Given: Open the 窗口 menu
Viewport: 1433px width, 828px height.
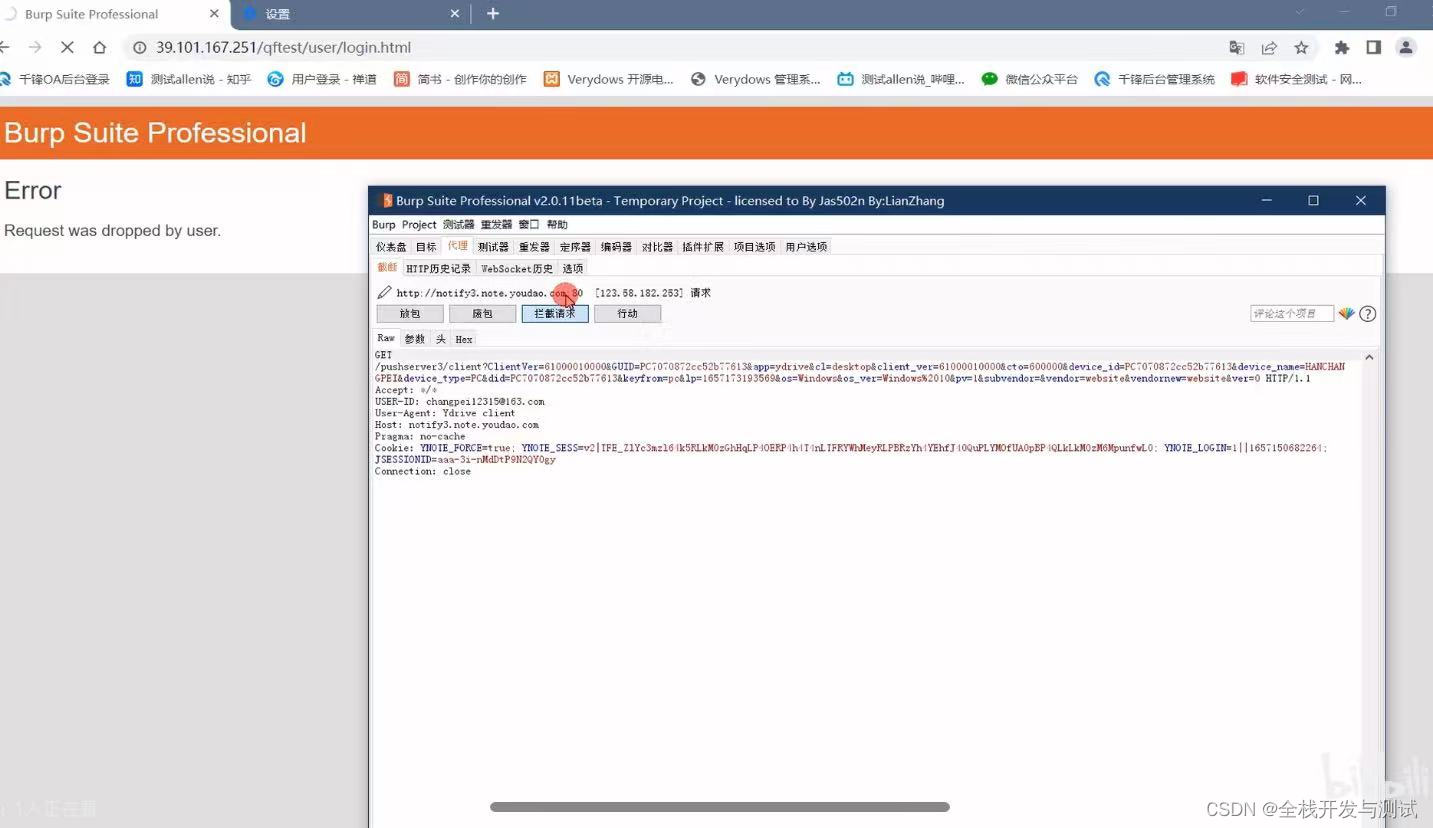Looking at the screenshot, I should 529,225.
